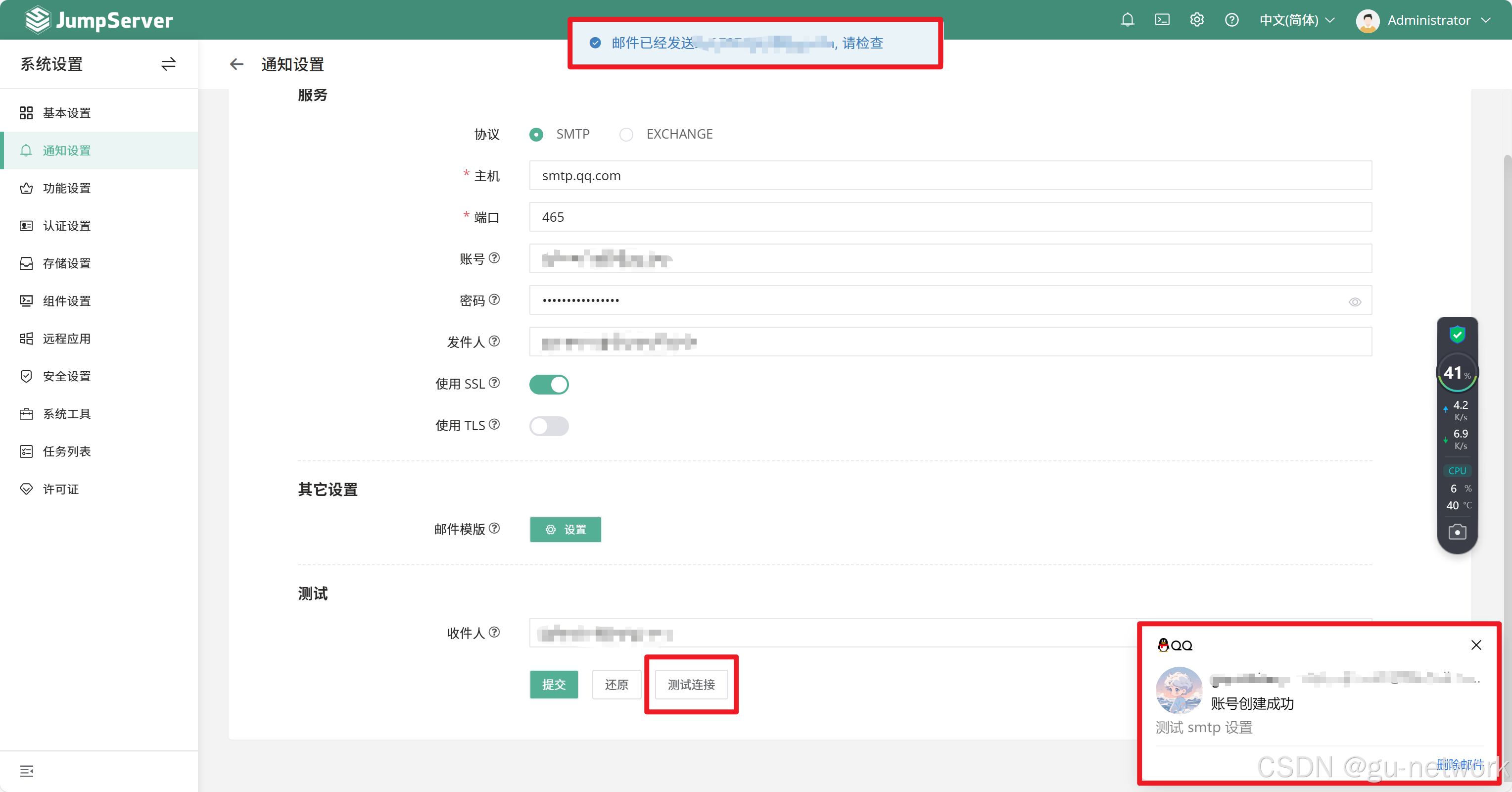This screenshot has height=792, width=1512.
Task: Enable the 使用 TLS switch
Action: pyautogui.click(x=549, y=426)
